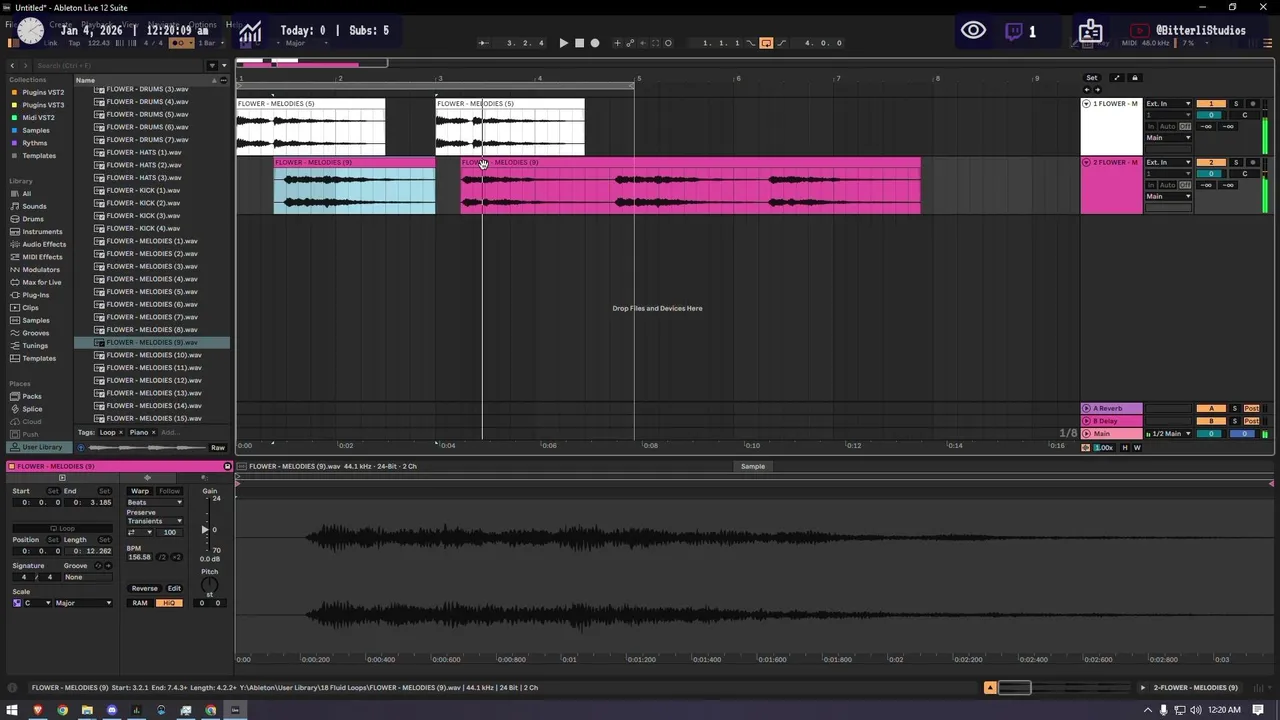Select the A Reverb return track
This screenshot has height=720, width=1280.
tap(1112, 408)
